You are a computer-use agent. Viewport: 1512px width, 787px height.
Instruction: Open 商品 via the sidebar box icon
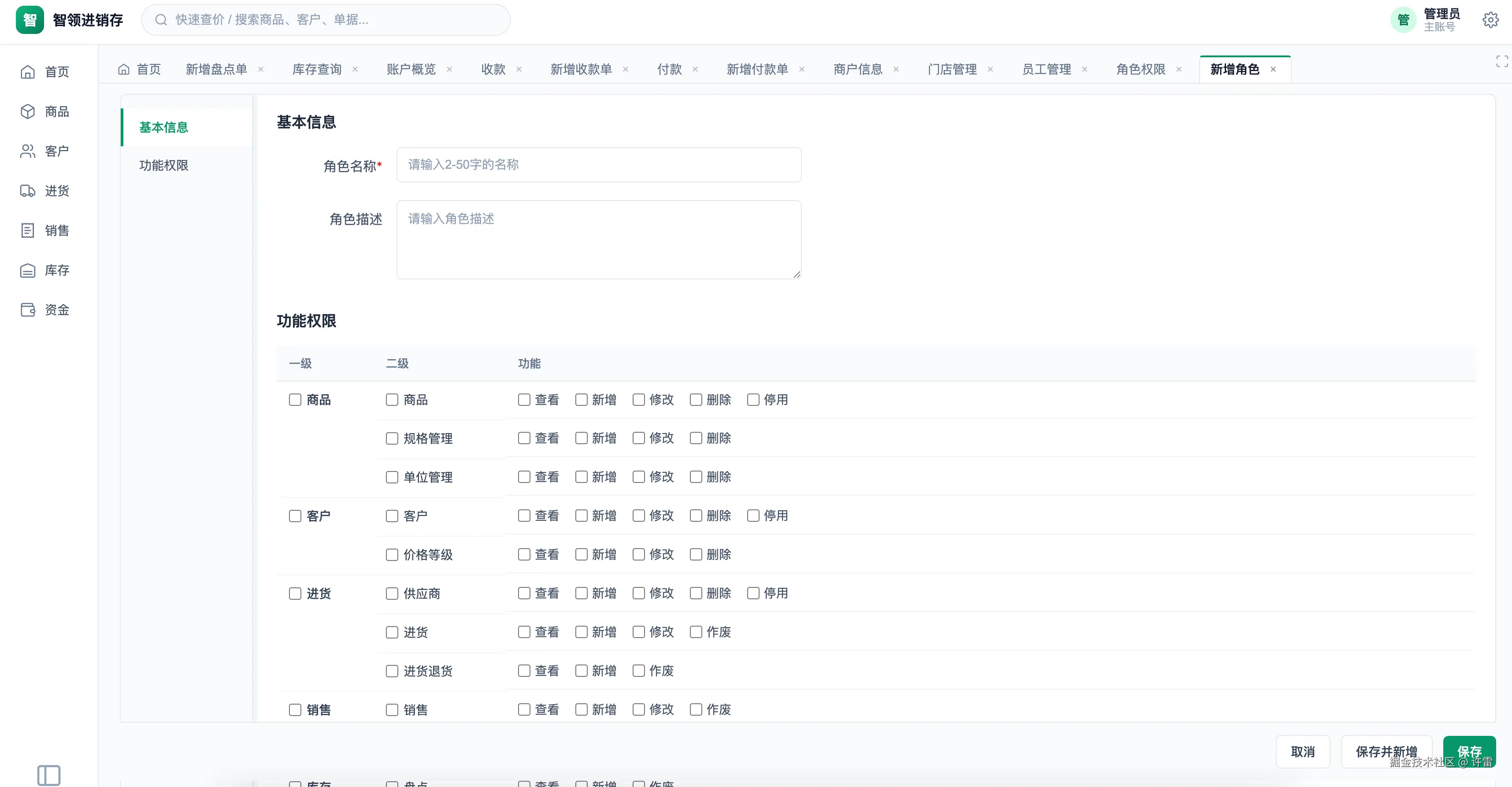(28, 111)
